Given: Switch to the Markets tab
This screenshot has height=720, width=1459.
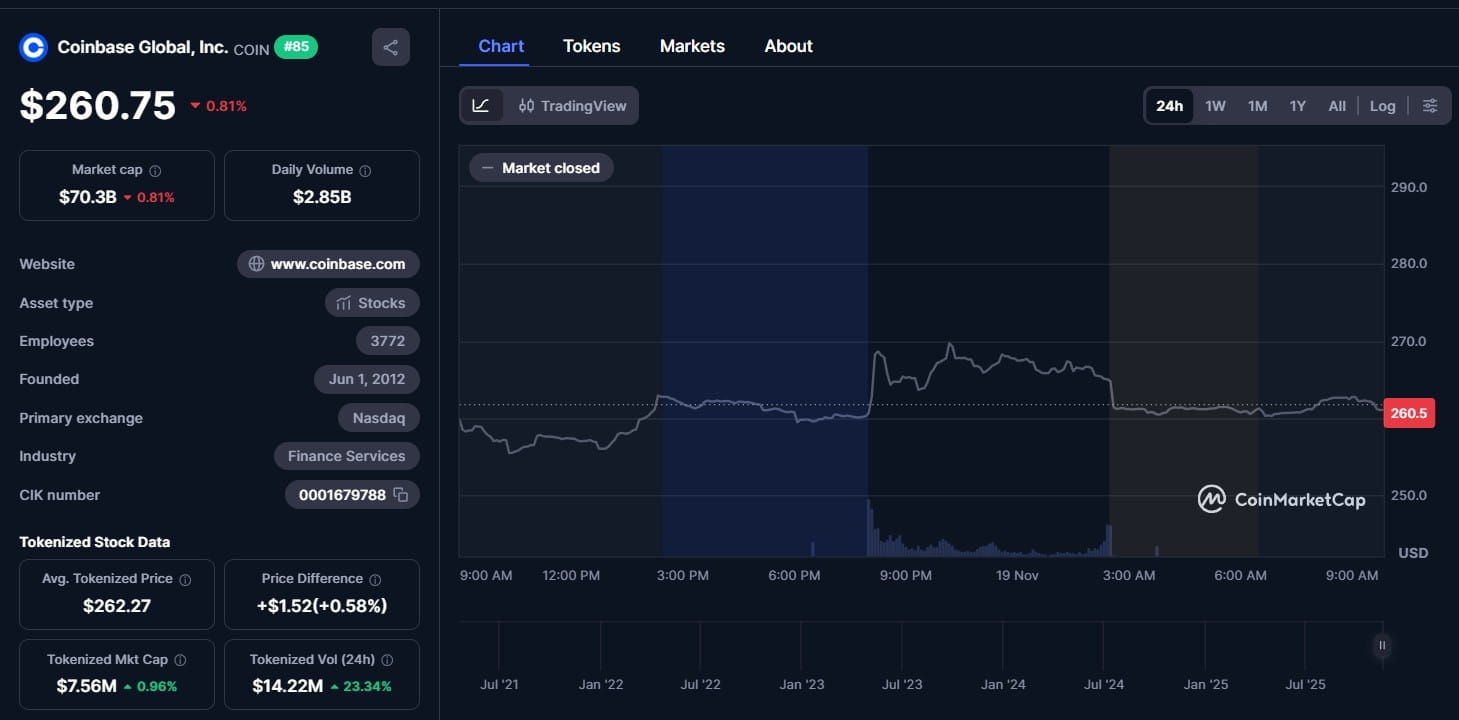Looking at the screenshot, I should 692,45.
